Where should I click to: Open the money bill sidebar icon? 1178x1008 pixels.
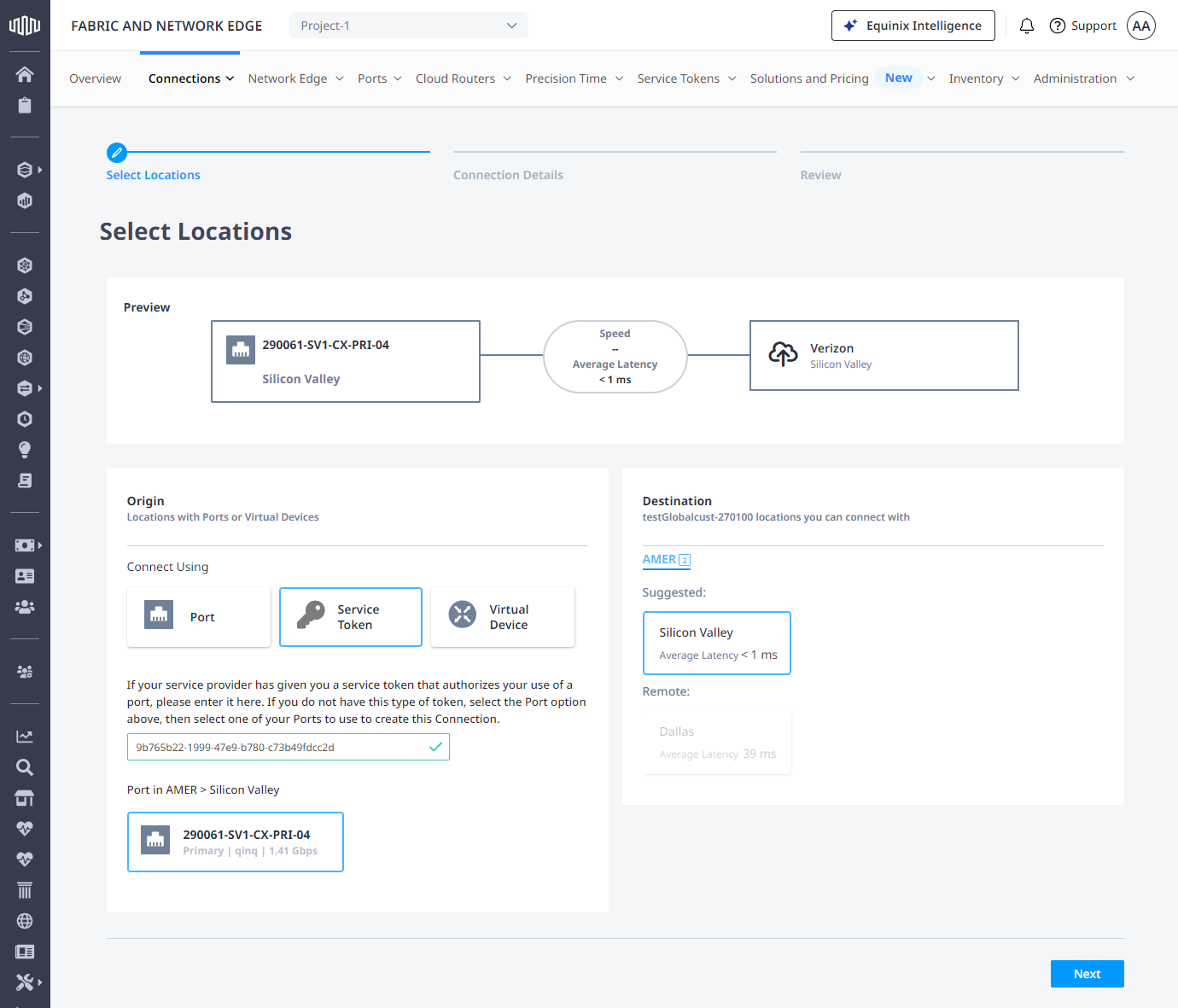coord(25,545)
